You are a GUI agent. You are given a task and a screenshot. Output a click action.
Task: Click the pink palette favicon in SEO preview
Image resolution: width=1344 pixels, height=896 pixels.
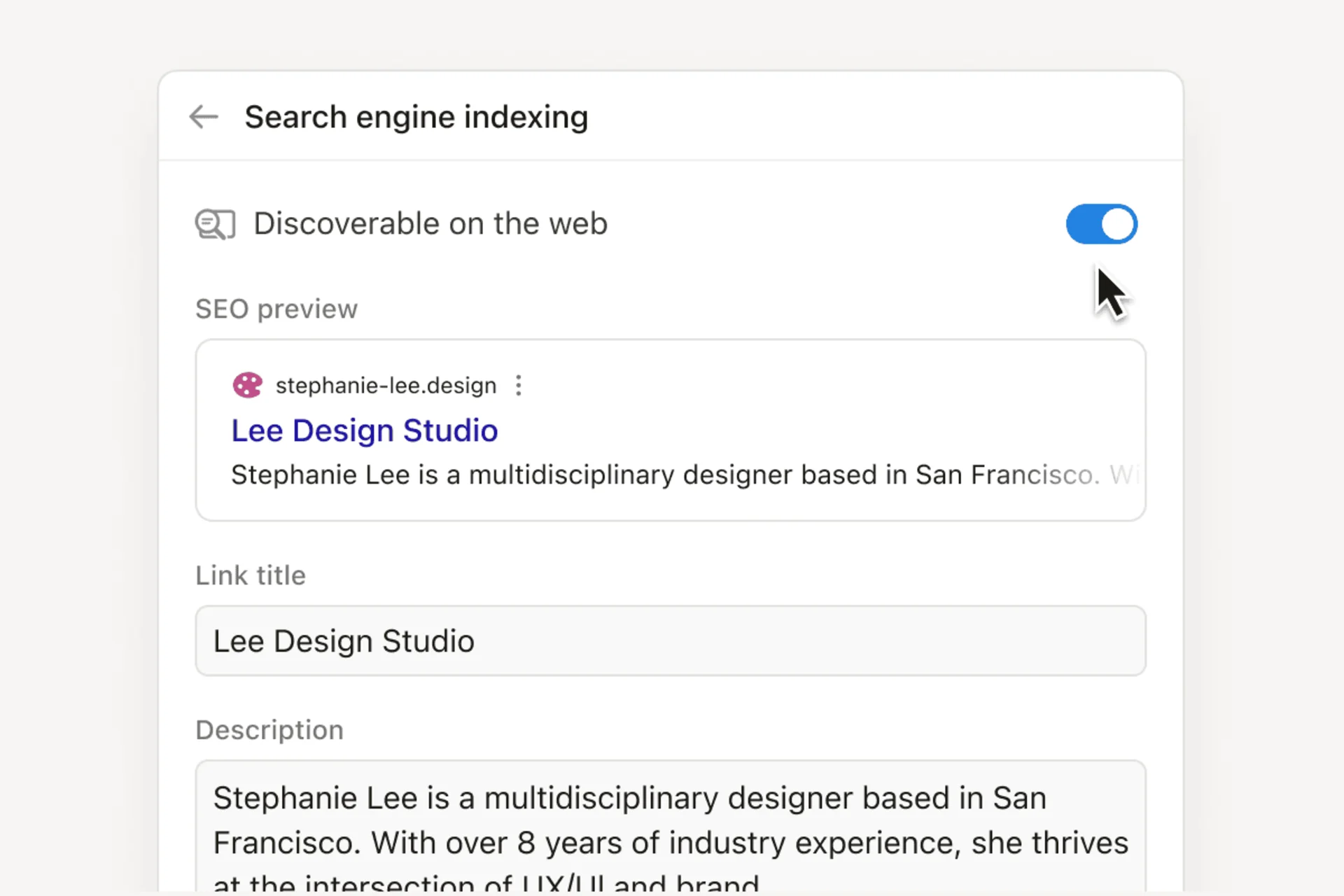tap(247, 384)
